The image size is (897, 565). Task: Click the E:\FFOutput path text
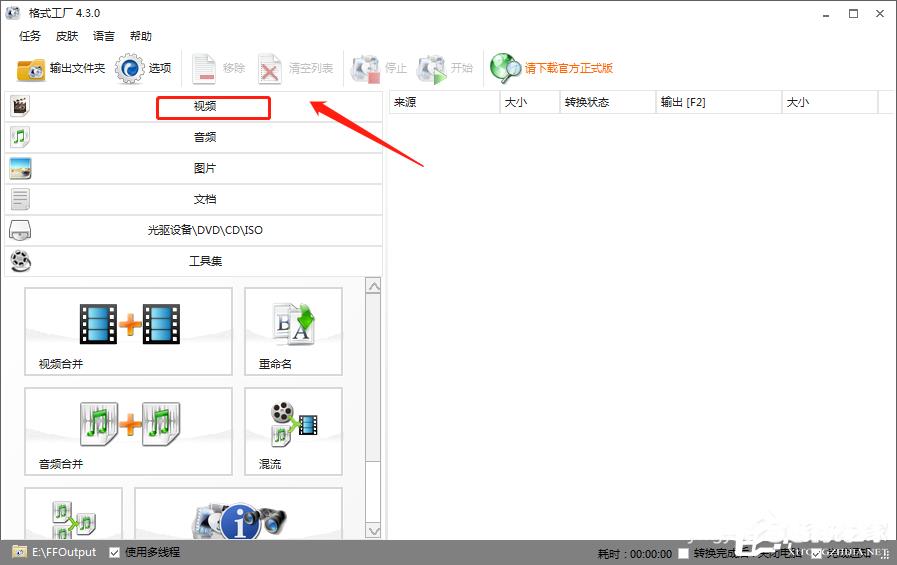click(64, 552)
